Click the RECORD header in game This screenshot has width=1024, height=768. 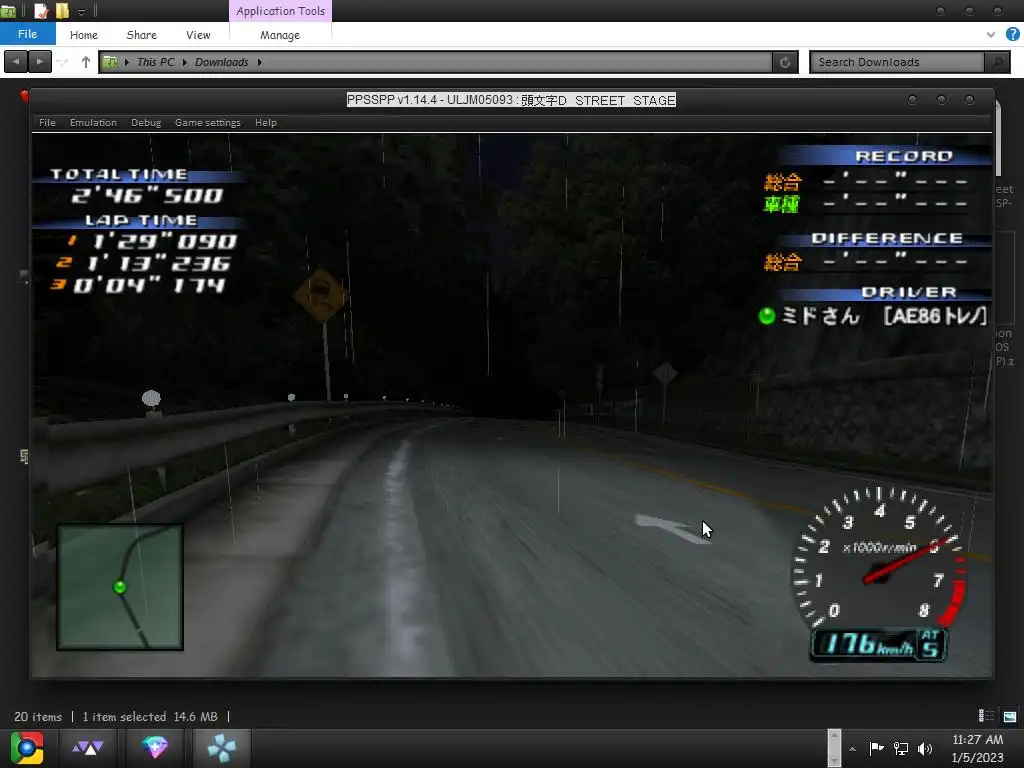[x=904, y=156]
